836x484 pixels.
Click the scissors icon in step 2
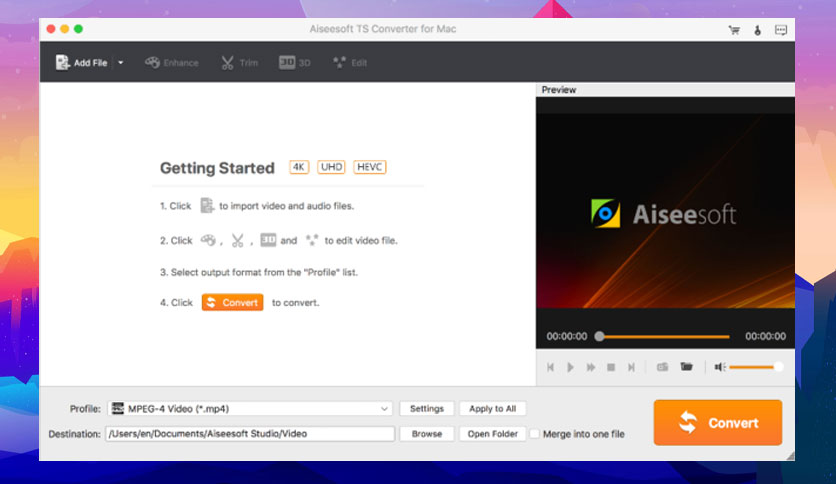point(237,240)
